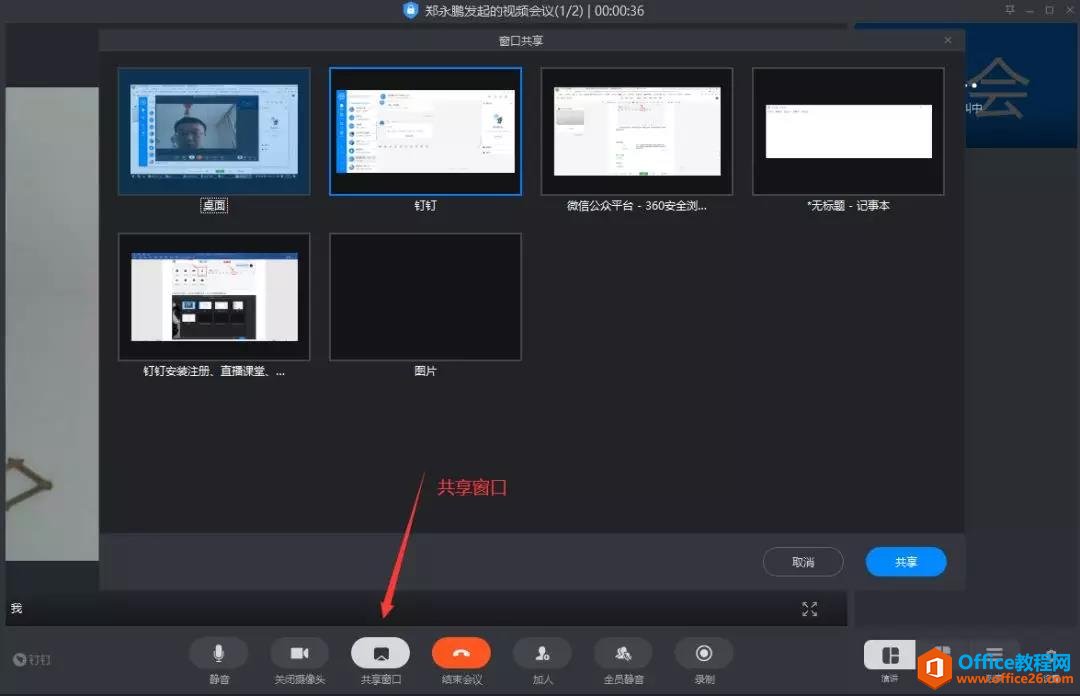End the meeting with red 结束会议 button

(x=461, y=653)
